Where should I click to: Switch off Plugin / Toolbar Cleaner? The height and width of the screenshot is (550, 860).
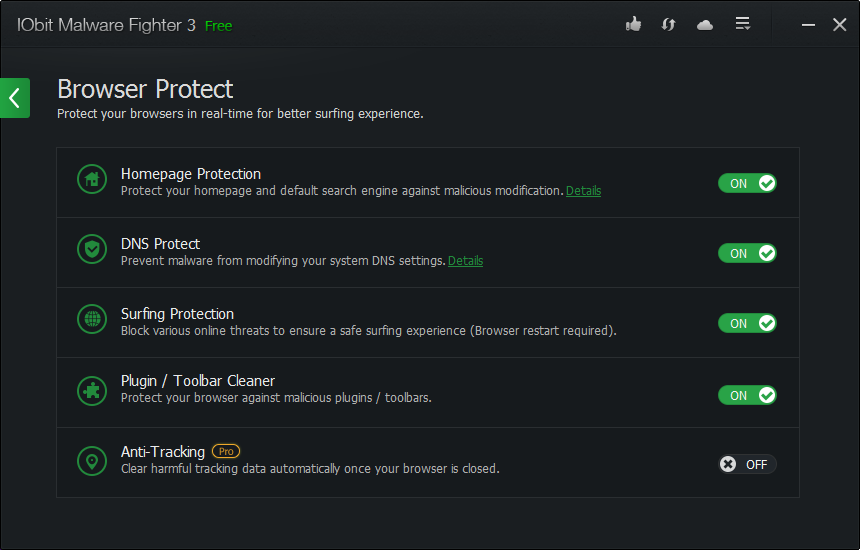click(748, 395)
